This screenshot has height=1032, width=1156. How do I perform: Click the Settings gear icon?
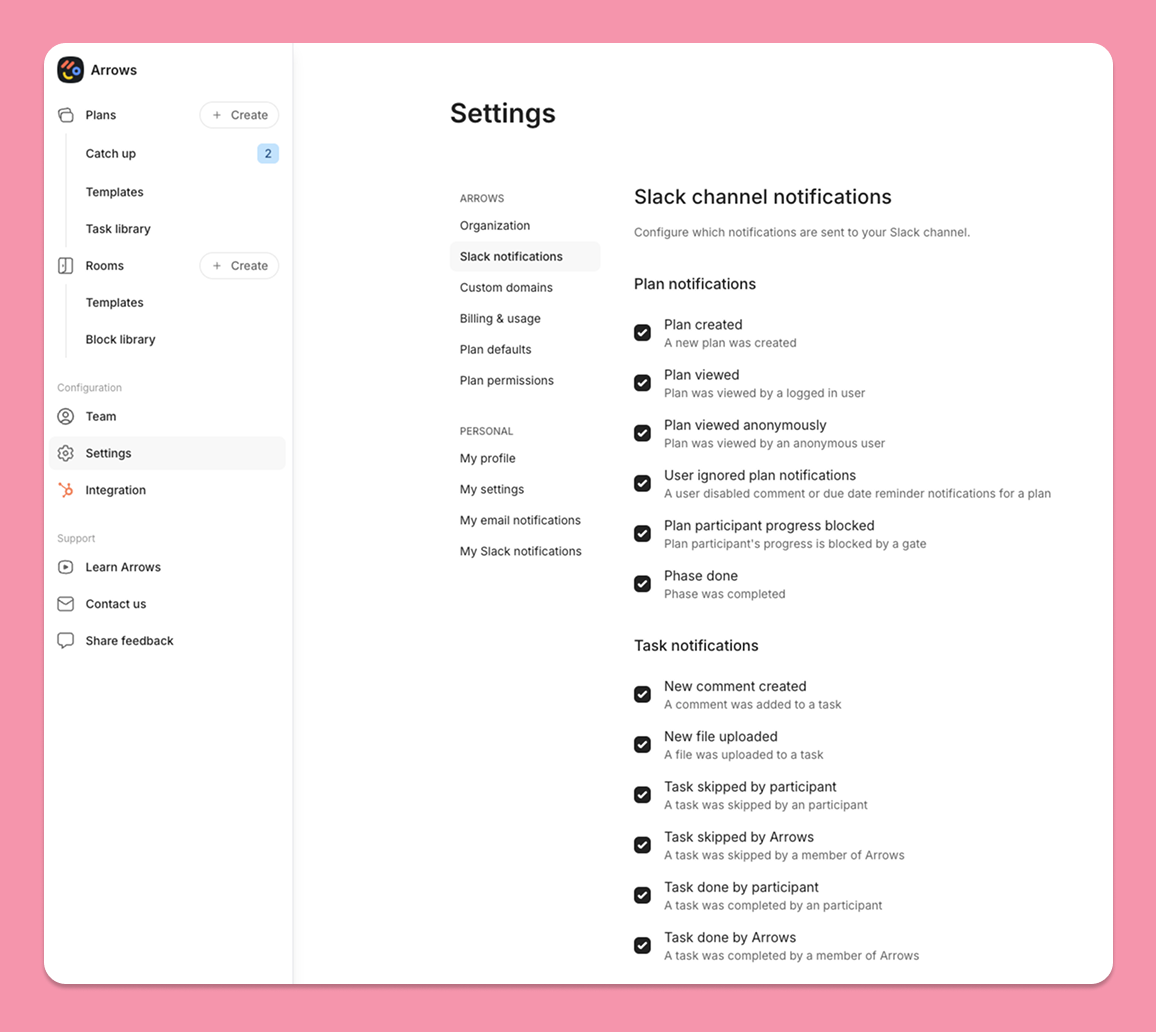pos(66,453)
